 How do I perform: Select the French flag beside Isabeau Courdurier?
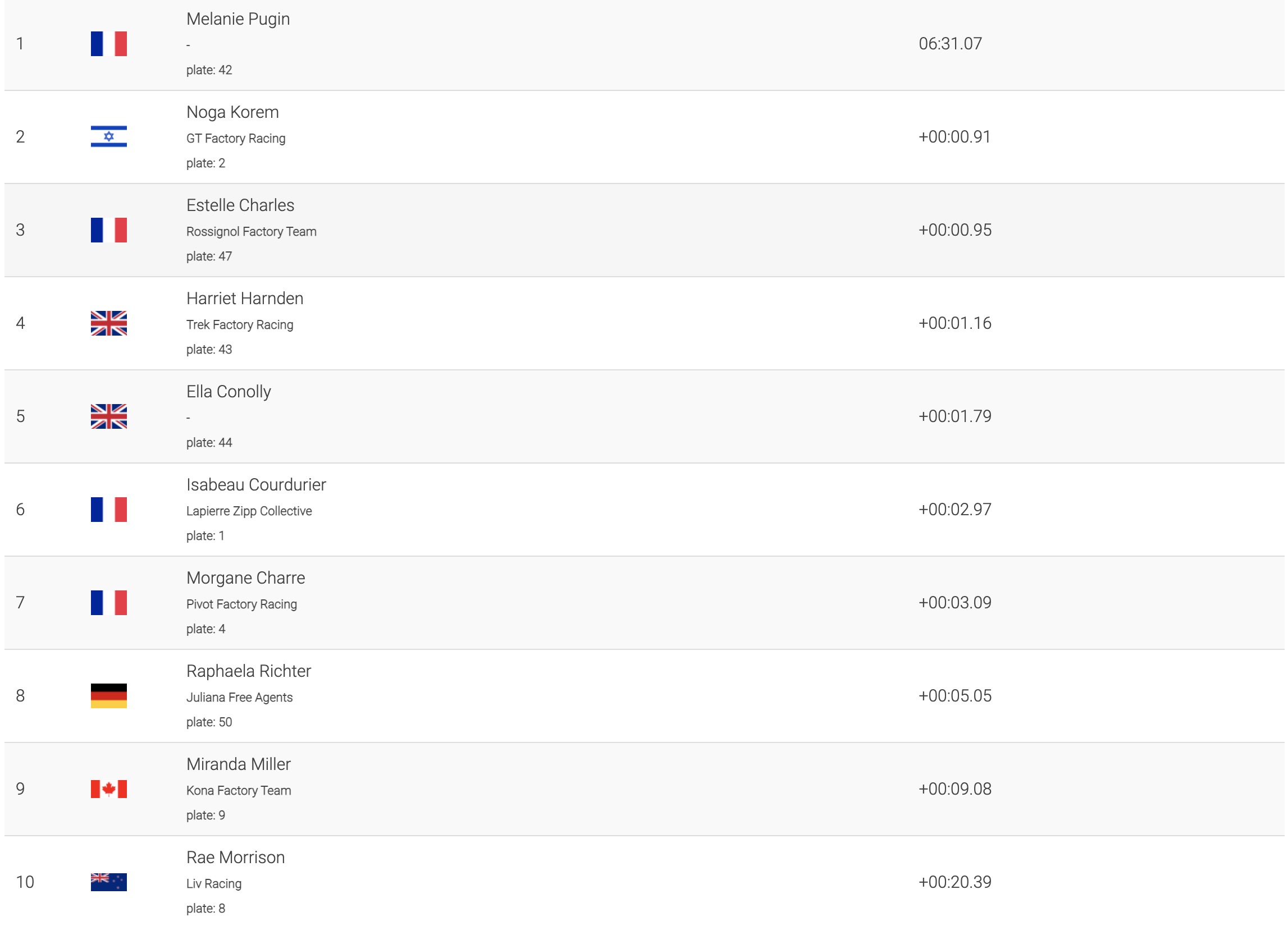click(x=108, y=509)
